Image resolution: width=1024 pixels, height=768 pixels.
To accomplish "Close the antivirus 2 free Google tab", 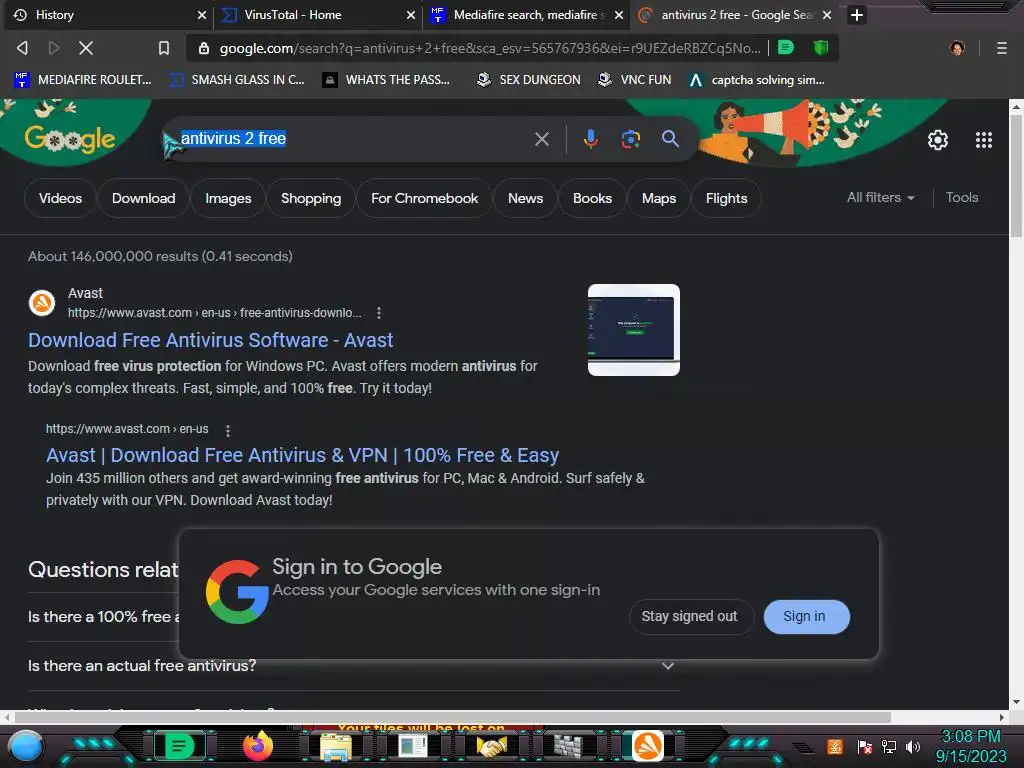I will pyautogui.click(x=827, y=14).
